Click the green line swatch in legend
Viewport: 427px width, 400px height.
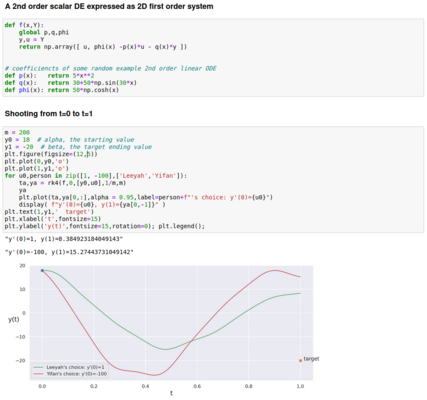tap(38, 367)
